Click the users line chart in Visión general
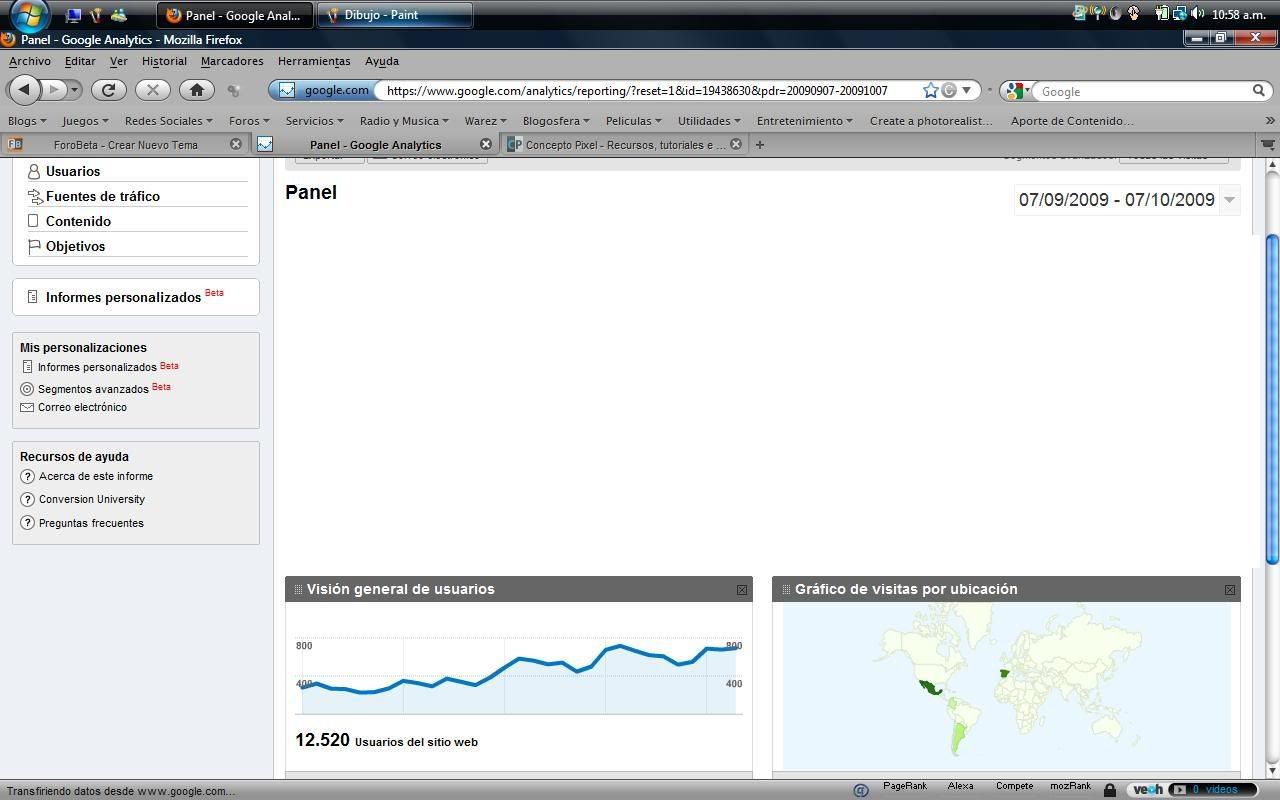 [519, 676]
